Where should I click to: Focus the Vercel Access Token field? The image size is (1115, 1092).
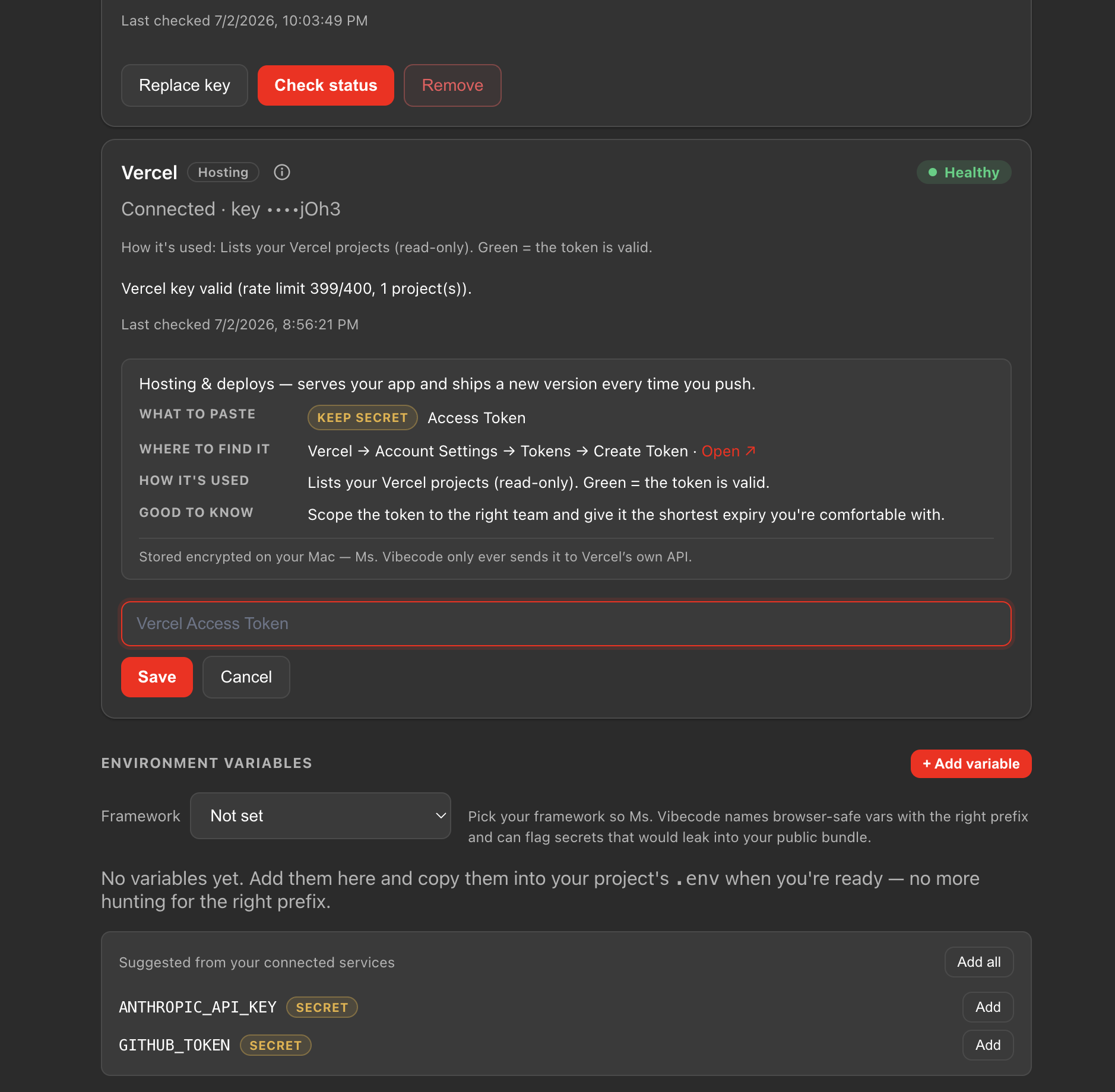tap(566, 624)
